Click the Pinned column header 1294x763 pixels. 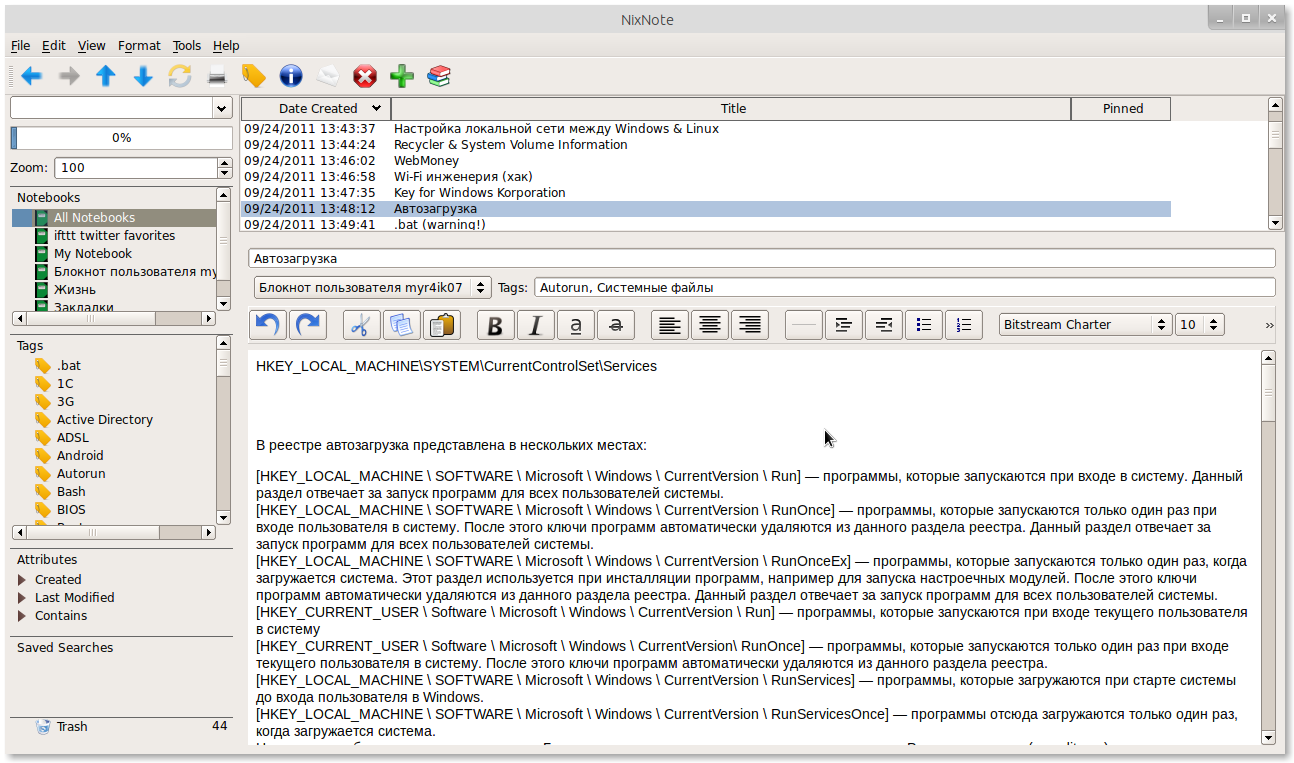(x=1121, y=108)
